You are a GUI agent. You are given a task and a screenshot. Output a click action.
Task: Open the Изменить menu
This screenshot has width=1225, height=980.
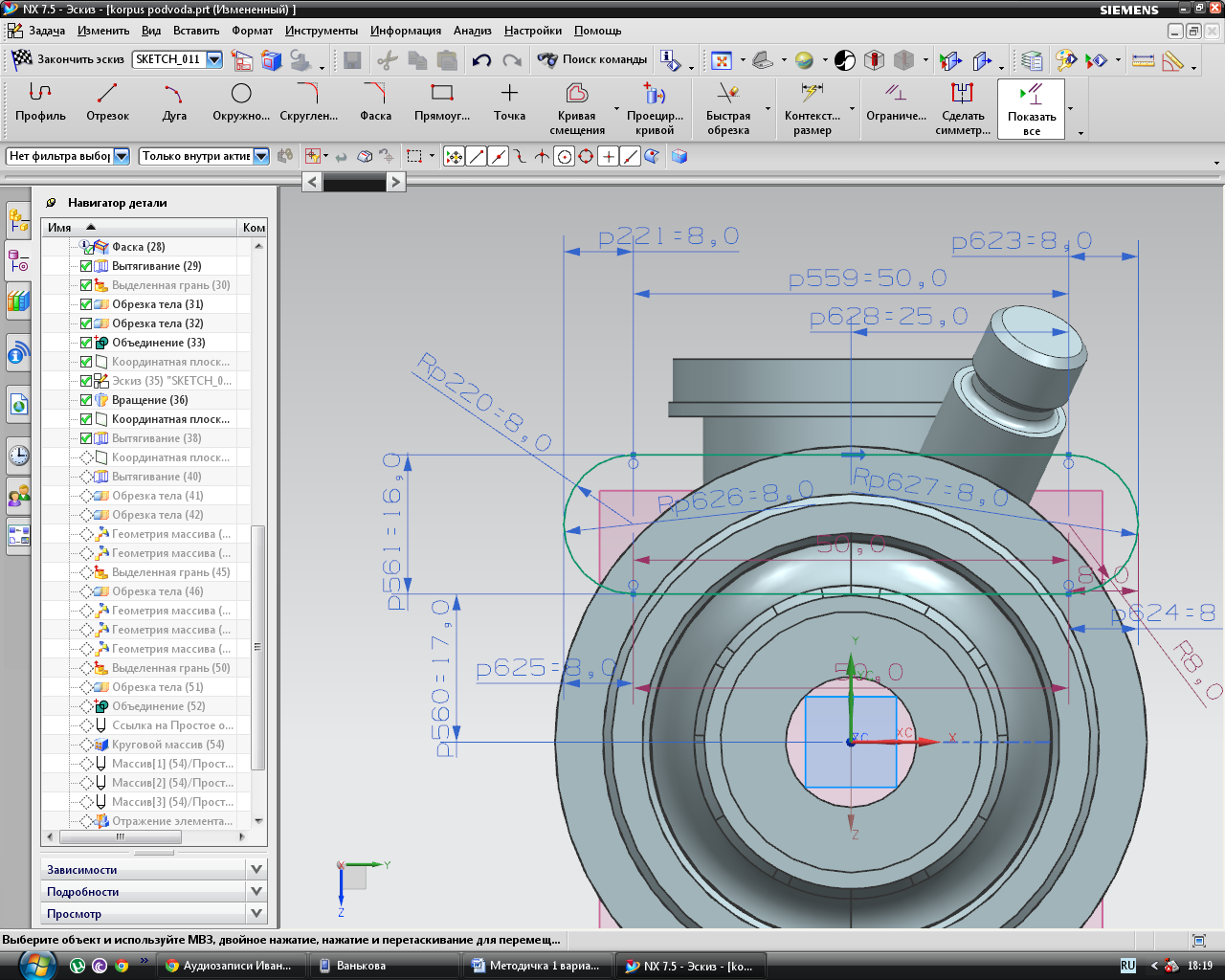tap(103, 31)
